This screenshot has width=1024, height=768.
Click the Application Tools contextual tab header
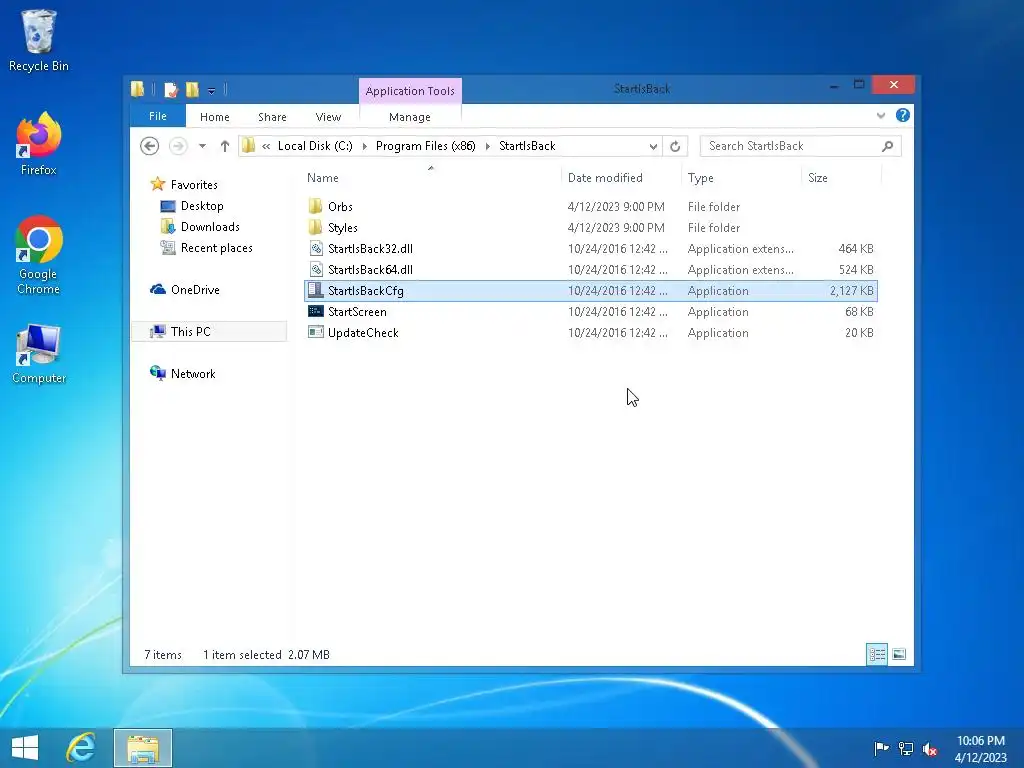coord(410,91)
